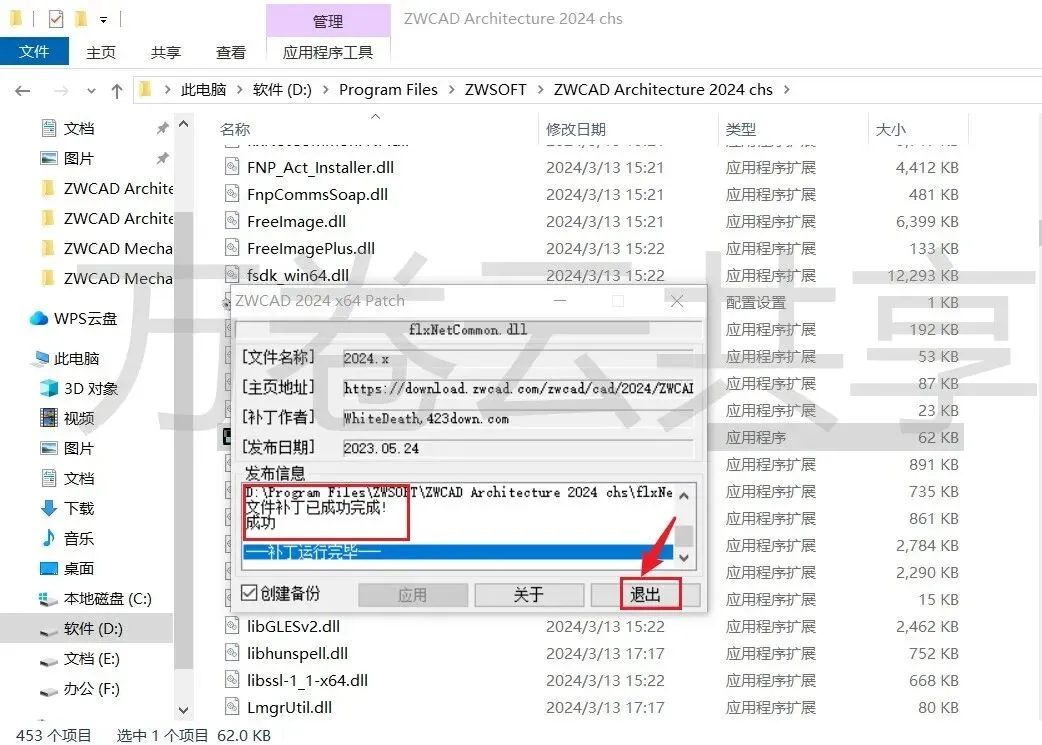Viewport: 1042px width, 745px height.
Task: Open 下载 folder in sidebar
Action: tap(78, 508)
